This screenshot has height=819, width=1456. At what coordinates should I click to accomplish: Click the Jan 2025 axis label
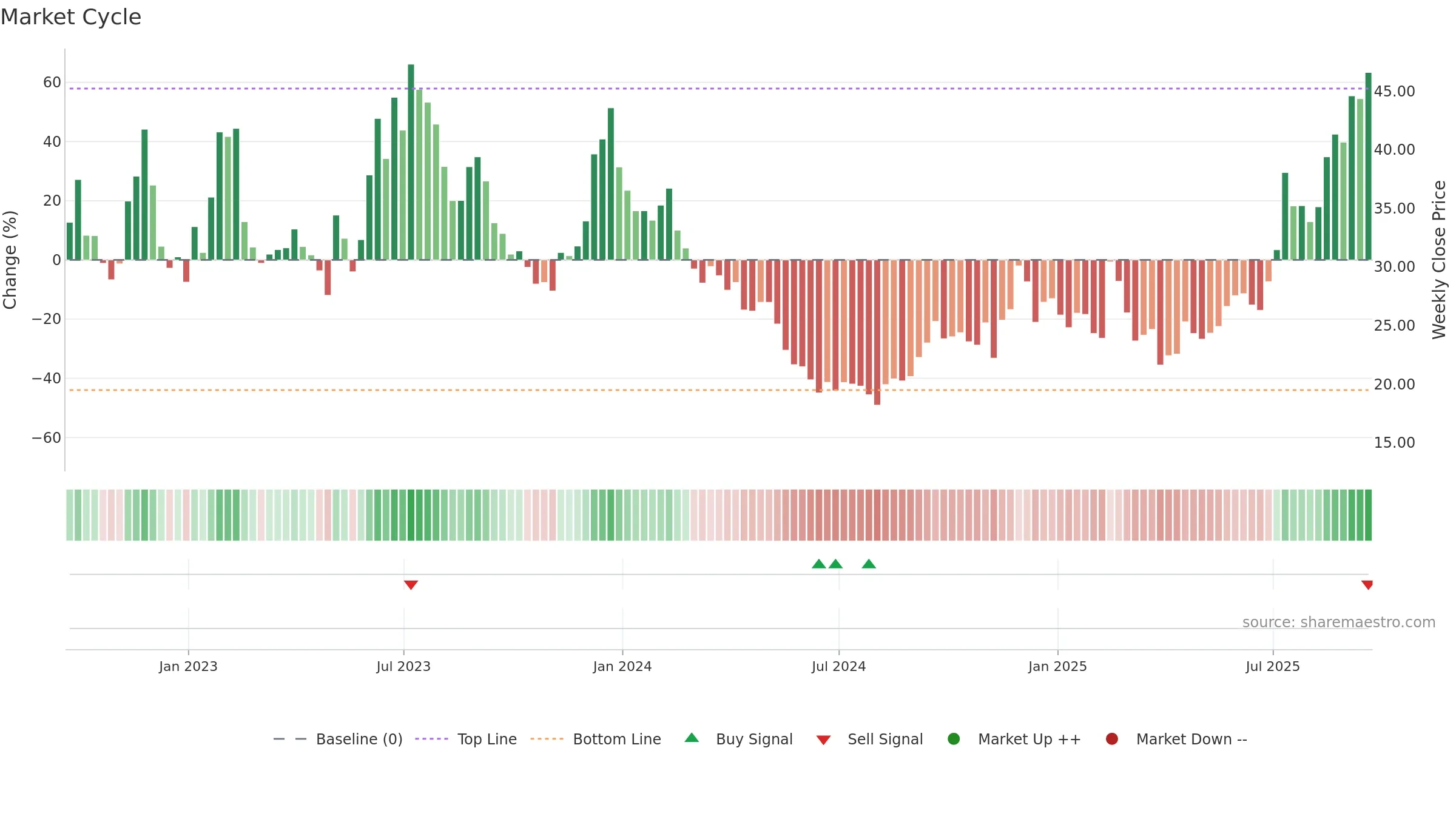tap(1057, 666)
